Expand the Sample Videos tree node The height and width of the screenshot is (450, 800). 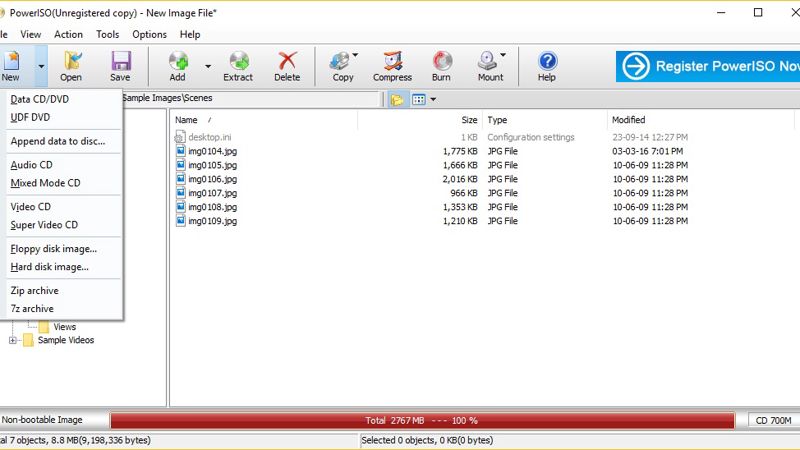tap(13, 340)
